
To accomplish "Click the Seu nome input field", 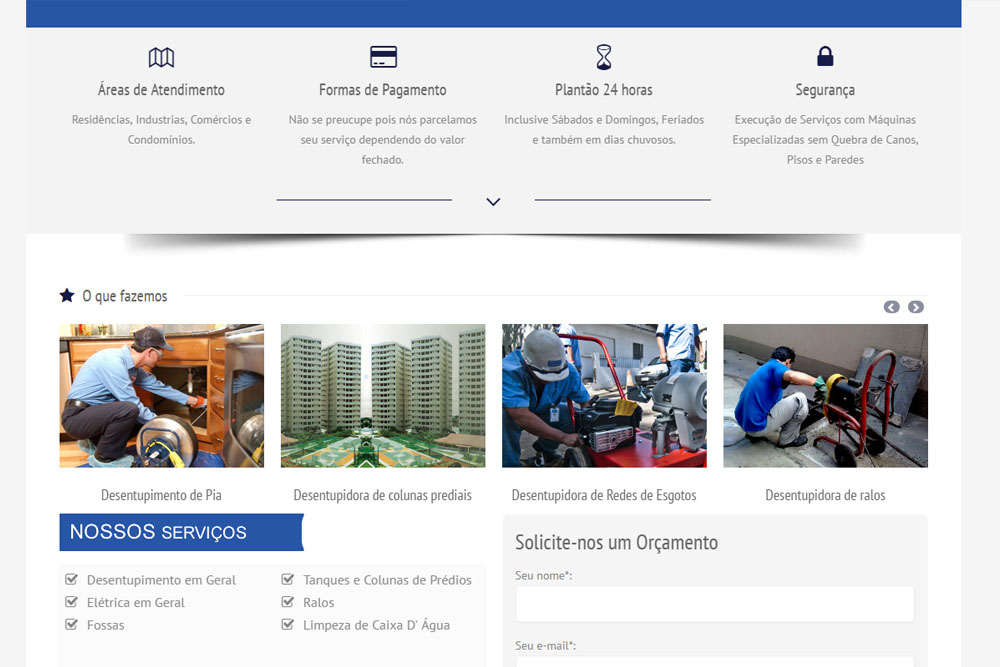I will coord(715,604).
